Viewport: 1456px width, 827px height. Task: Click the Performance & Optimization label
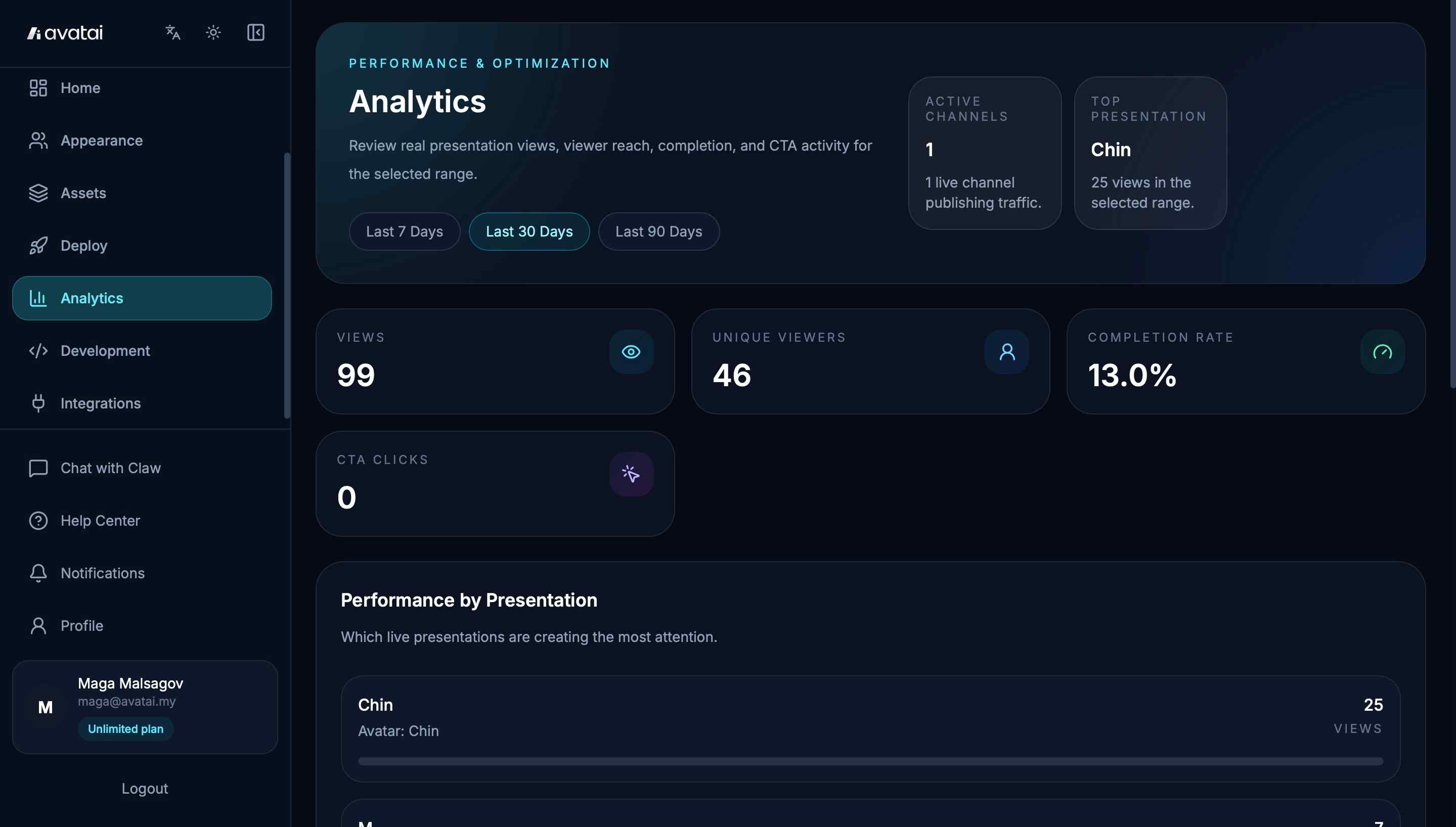(479, 63)
